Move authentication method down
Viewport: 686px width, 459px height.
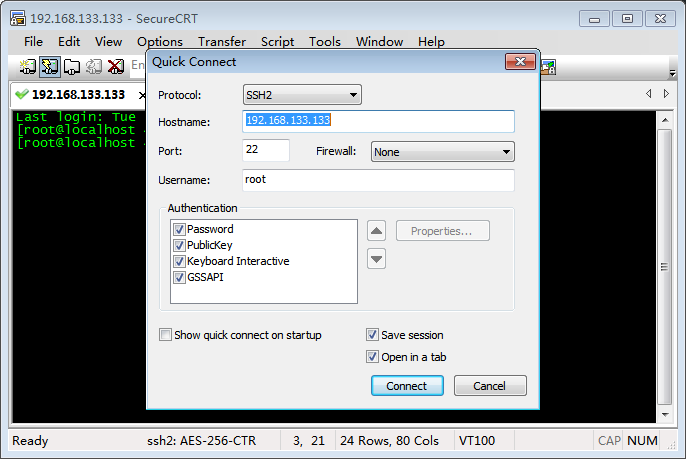376,259
